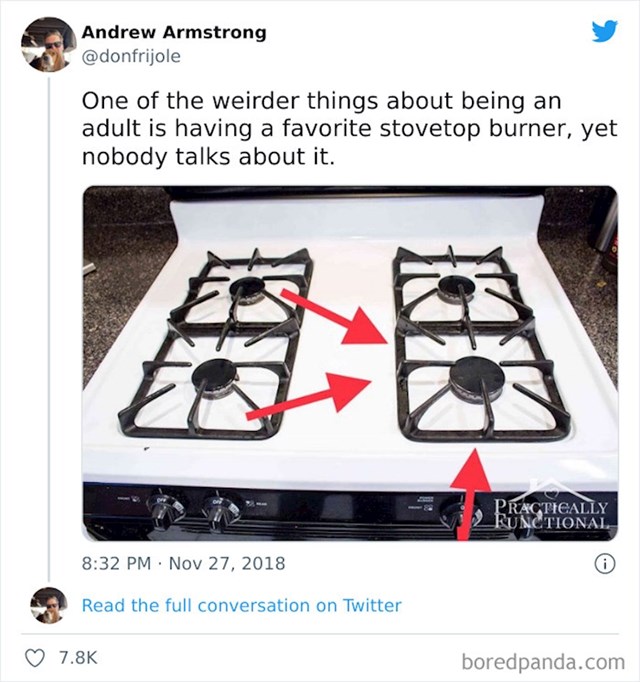The width and height of the screenshot is (640, 682).
Task: Open the @donfrijole handle
Action: [131, 57]
